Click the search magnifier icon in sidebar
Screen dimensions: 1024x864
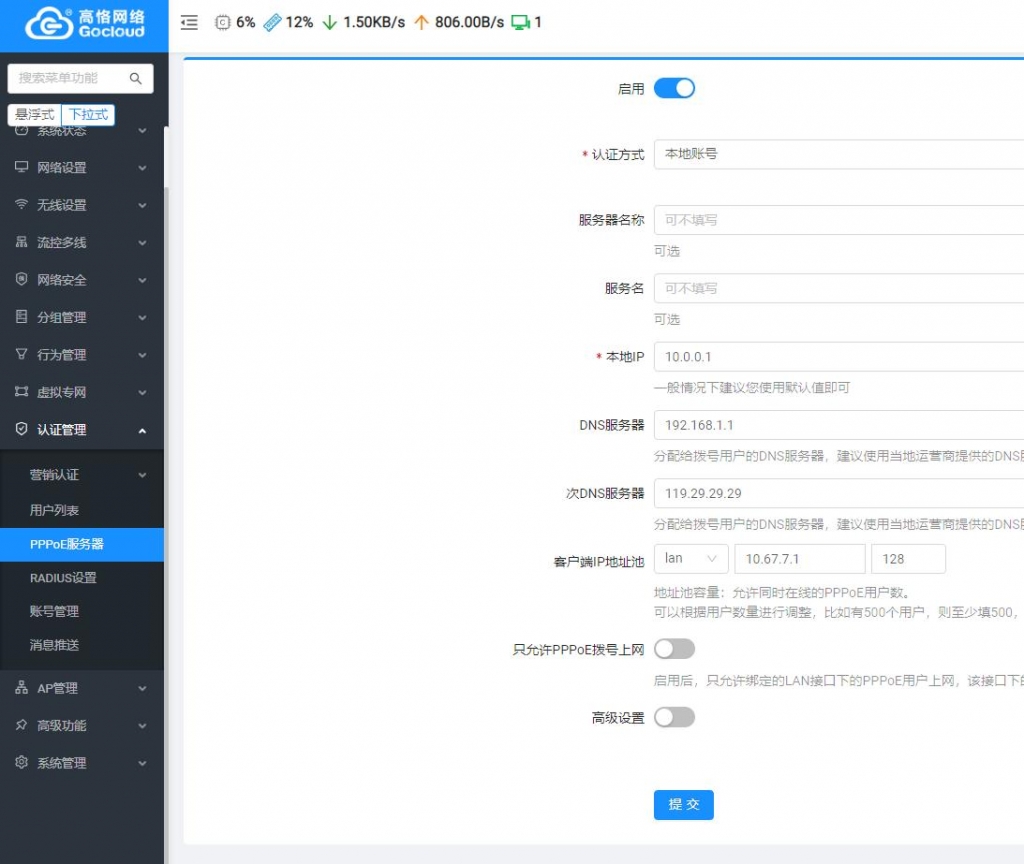pyautogui.click(x=136, y=78)
